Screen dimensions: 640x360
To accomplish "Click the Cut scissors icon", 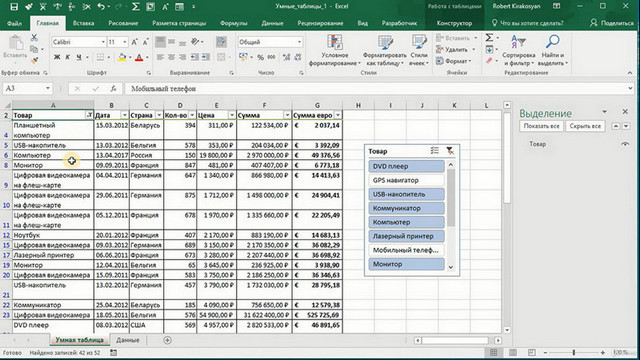I will [34, 38].
